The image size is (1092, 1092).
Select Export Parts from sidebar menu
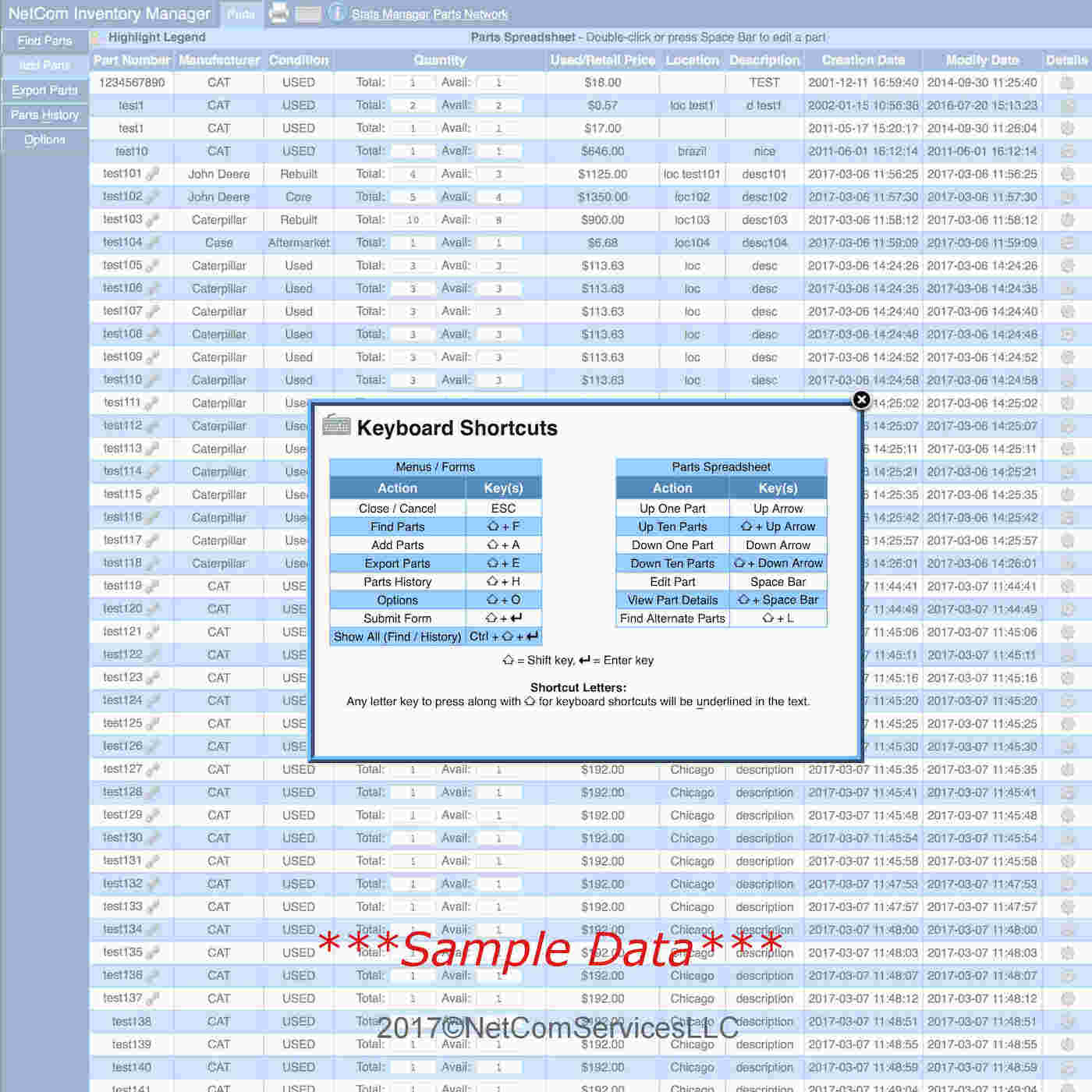[44, 90]
